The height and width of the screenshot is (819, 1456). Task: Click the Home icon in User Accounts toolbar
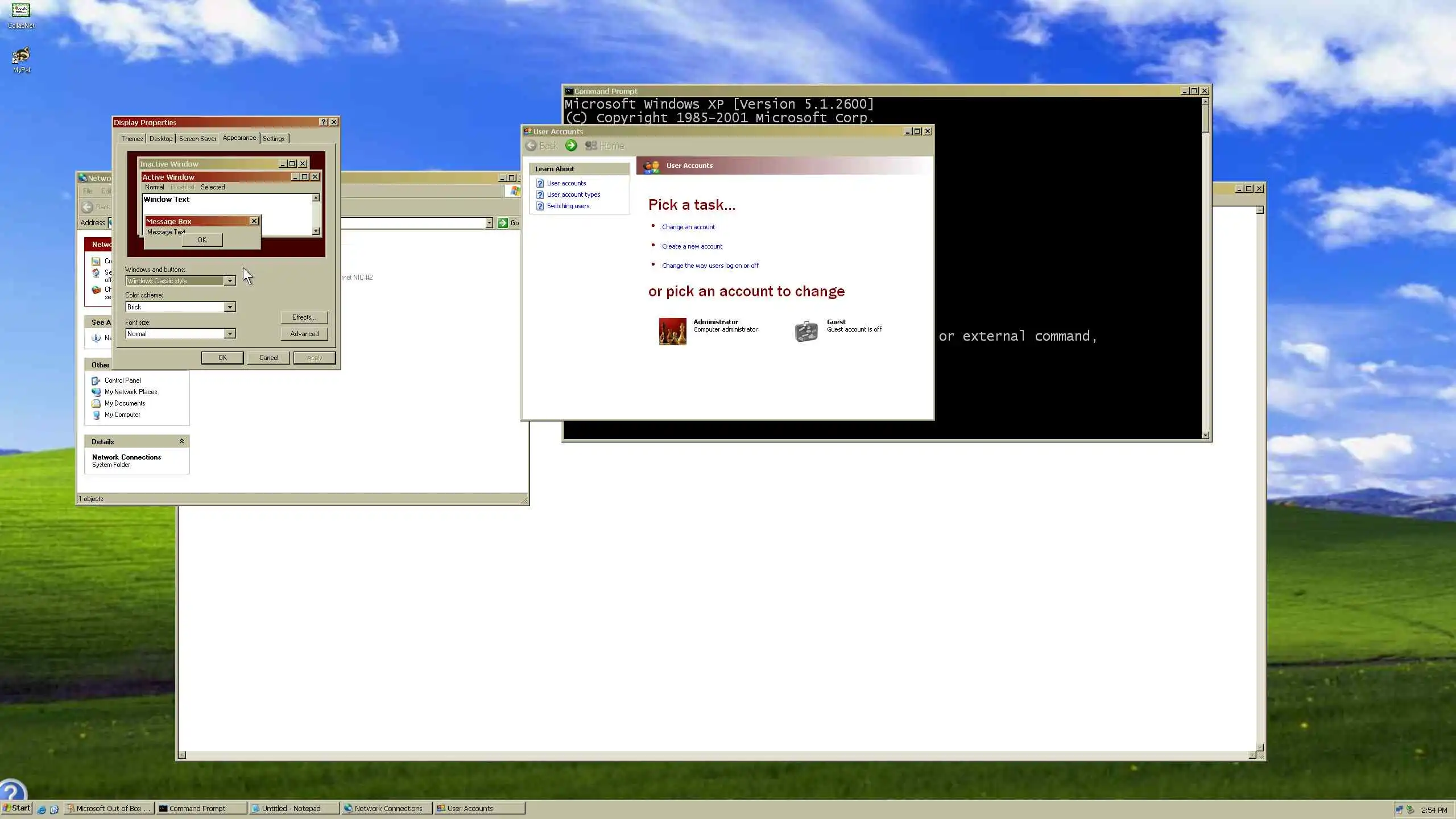(x=591, y=146)
